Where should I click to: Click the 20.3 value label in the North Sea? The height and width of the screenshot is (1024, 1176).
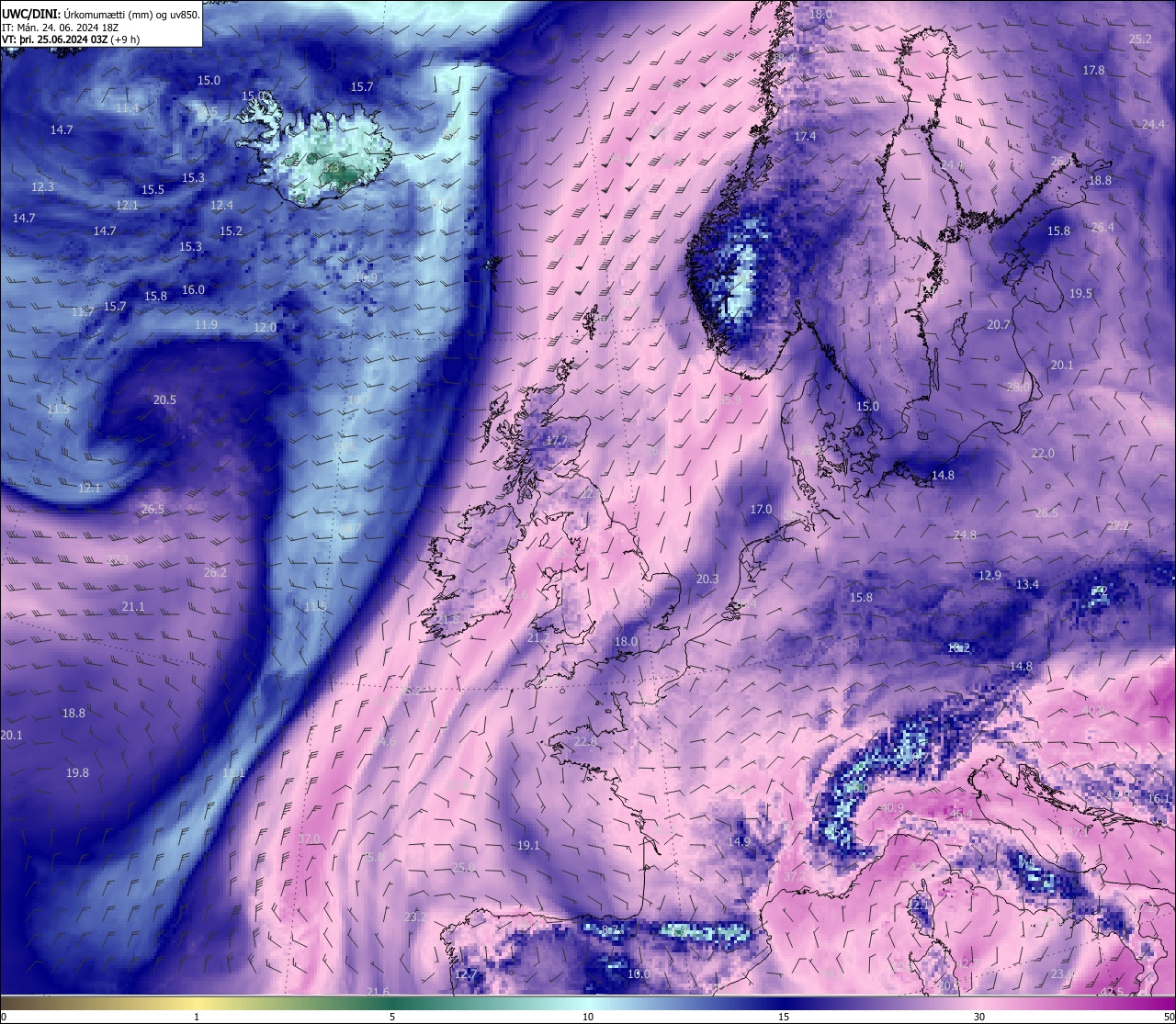pyautogui.click(x=707, y=579)
